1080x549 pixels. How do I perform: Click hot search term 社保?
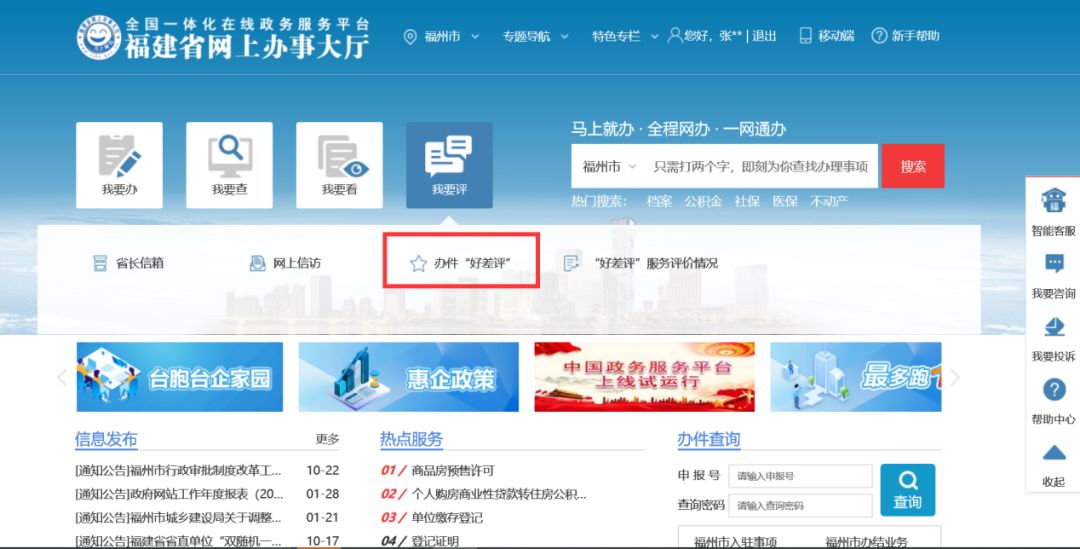tap(747, 201)
